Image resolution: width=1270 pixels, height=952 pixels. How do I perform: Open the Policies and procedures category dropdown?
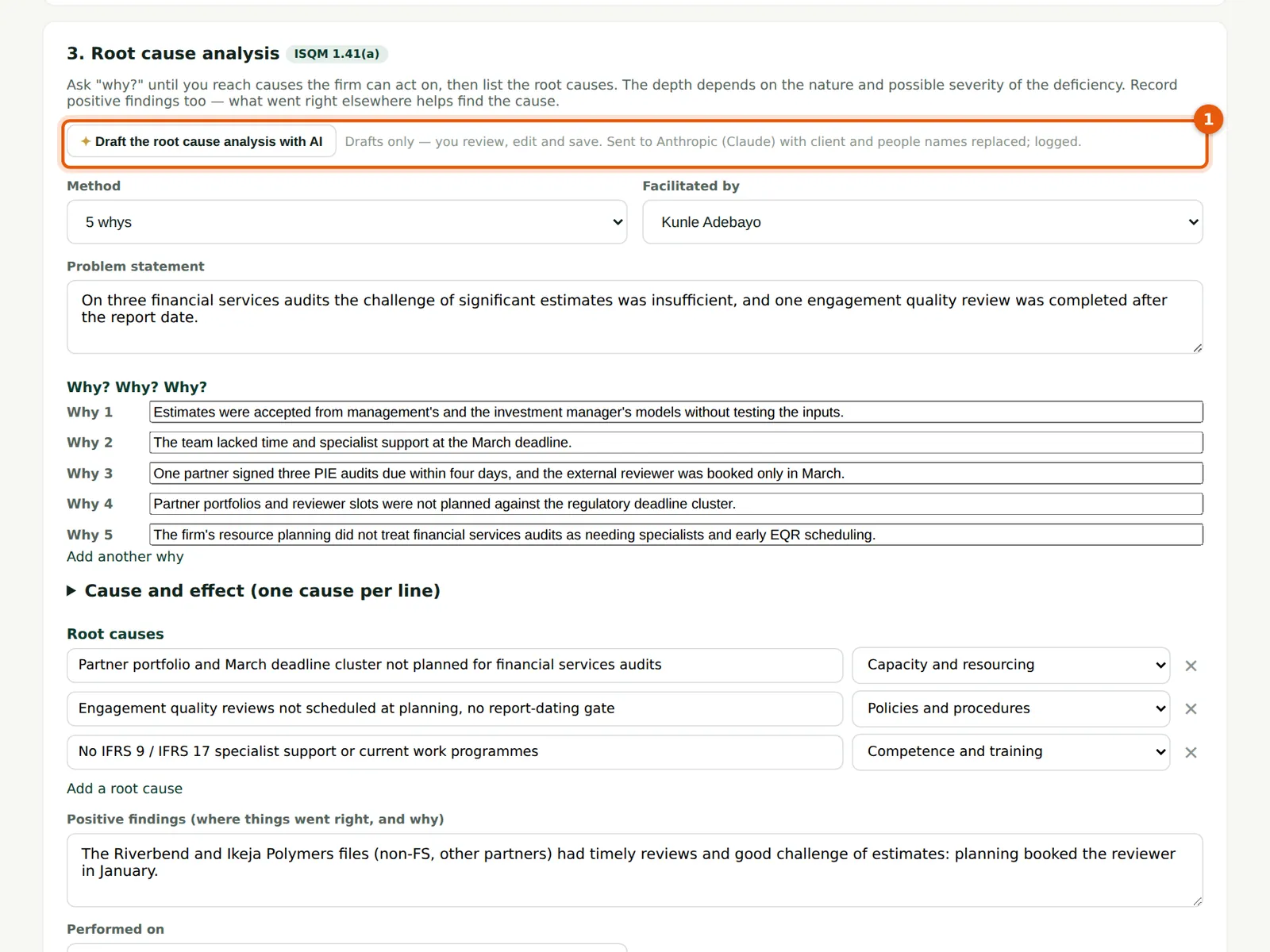point(1010,708)
